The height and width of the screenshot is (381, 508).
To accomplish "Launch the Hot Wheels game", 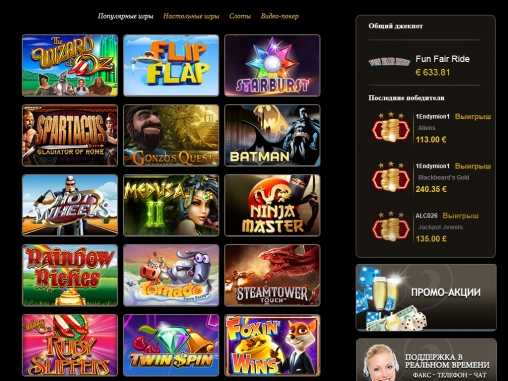I will pyautogui.click(x=70, y=205).
